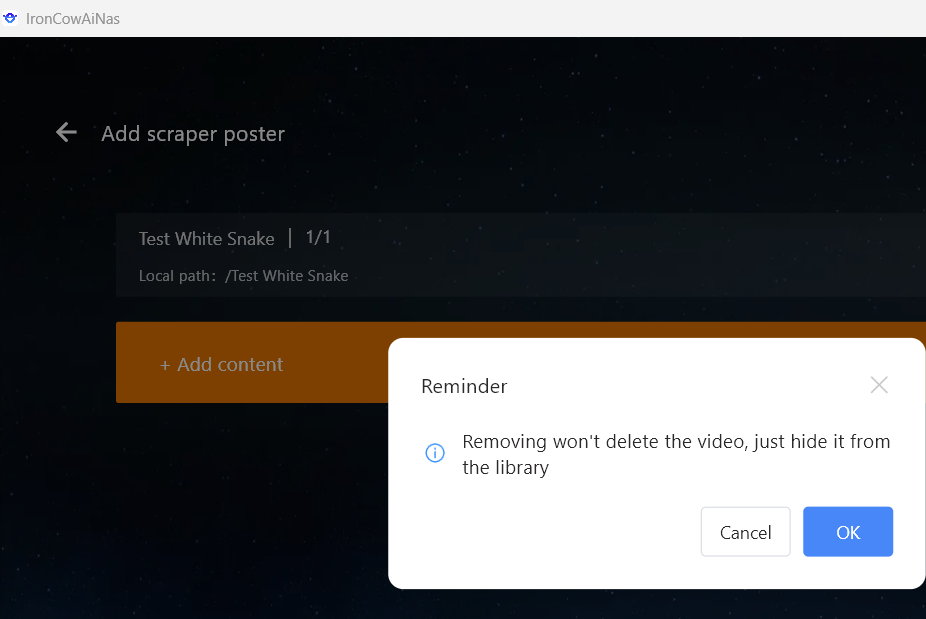This screenshot has height=619, width=926.
Task: Select the Test White Snake folder name
Action: (x=206, y=238)
